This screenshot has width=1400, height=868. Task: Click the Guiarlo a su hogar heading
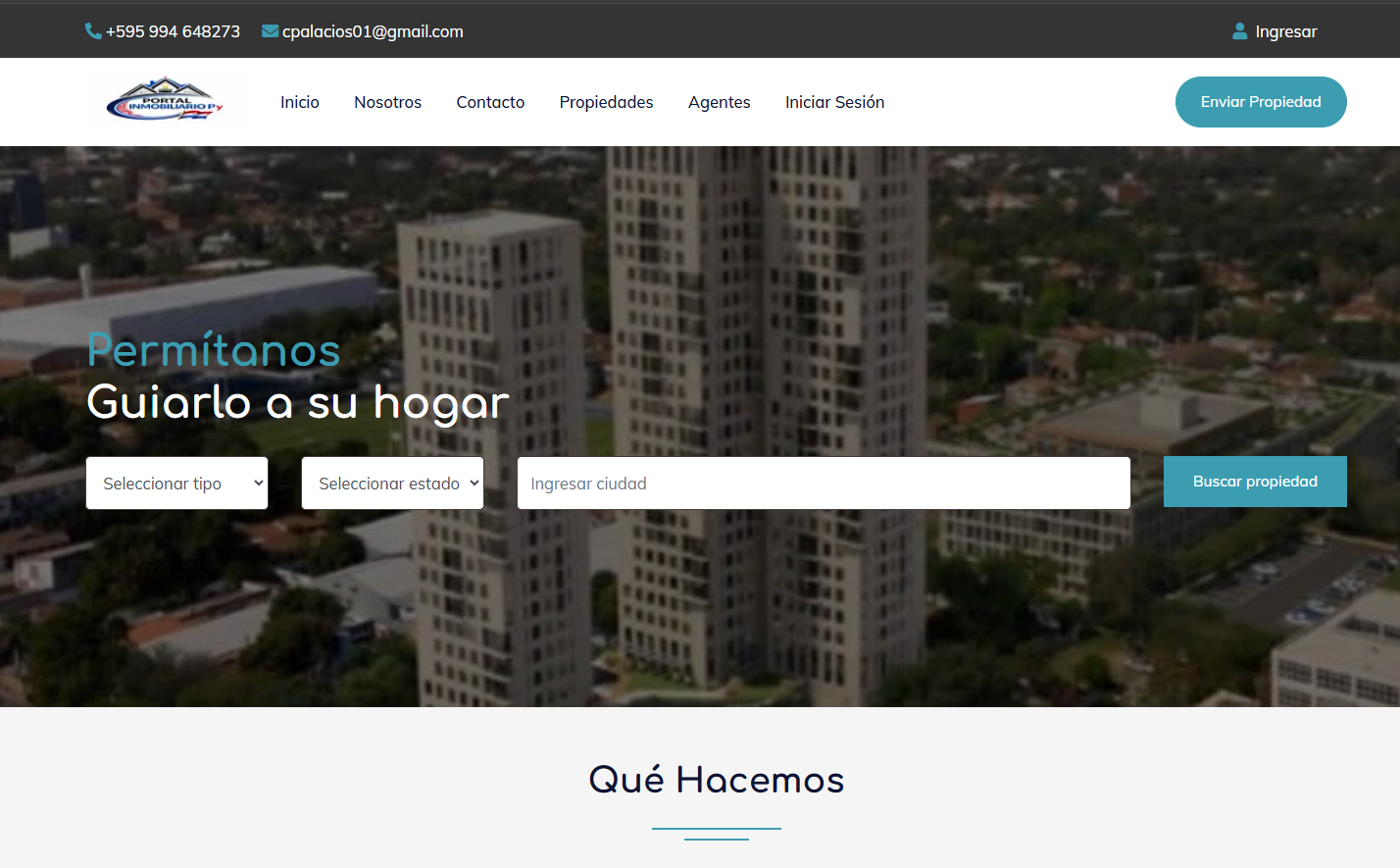click(298, 402)
